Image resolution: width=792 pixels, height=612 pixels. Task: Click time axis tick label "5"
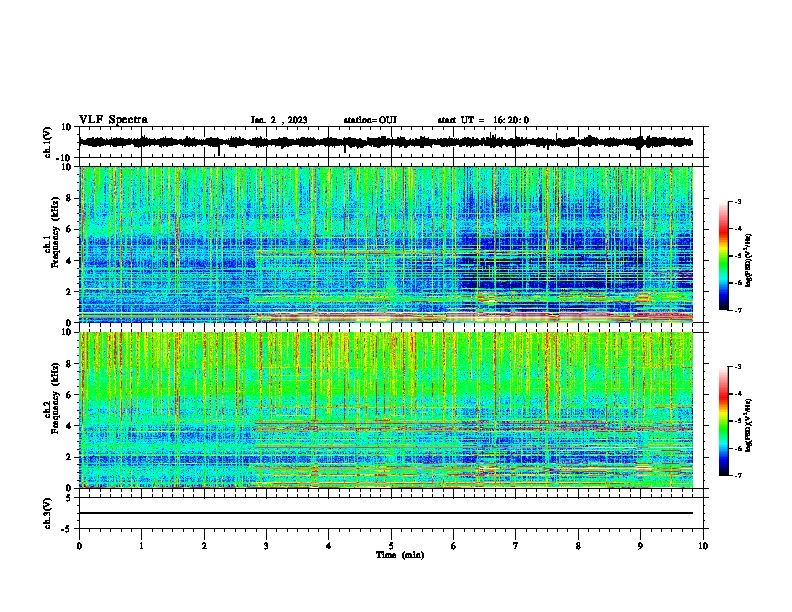(391, 546)
